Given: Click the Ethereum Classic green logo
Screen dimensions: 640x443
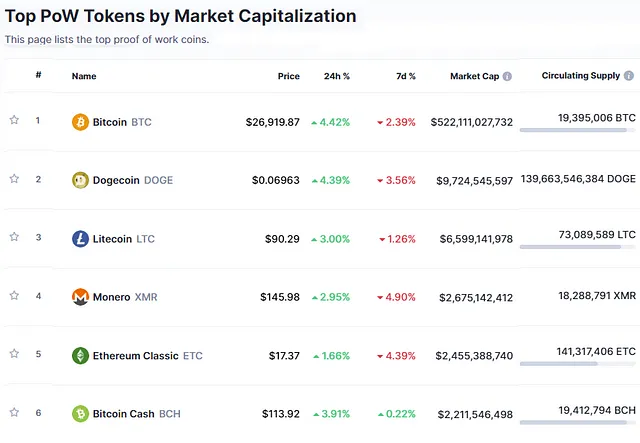Looking at the screenshot, I should coord(80,356).
